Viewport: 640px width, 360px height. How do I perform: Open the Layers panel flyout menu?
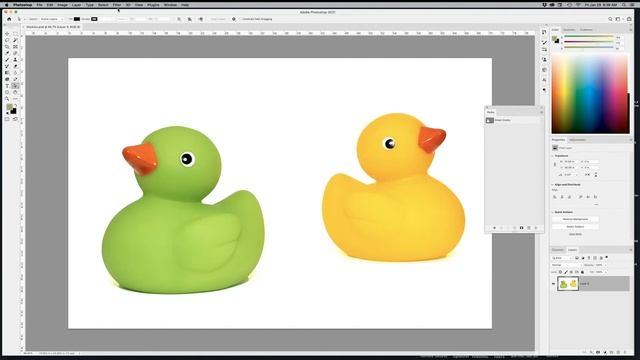pos(630,250)
